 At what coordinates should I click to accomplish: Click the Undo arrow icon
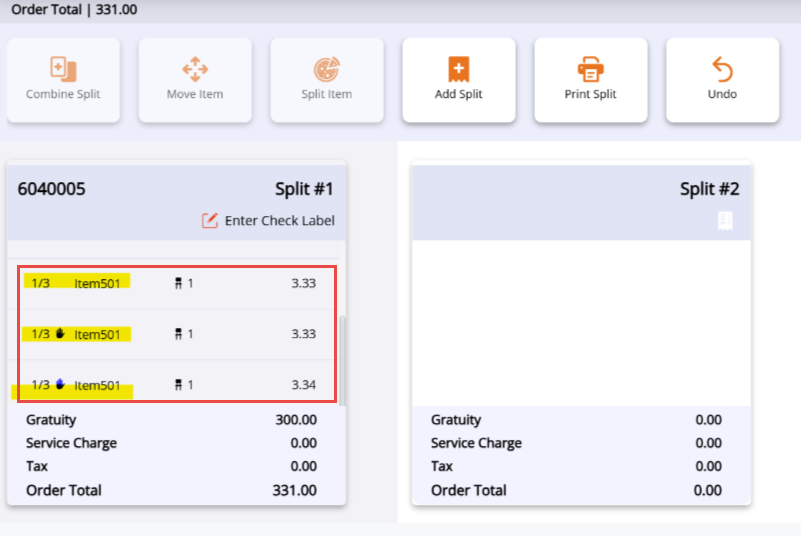(722, 69)
